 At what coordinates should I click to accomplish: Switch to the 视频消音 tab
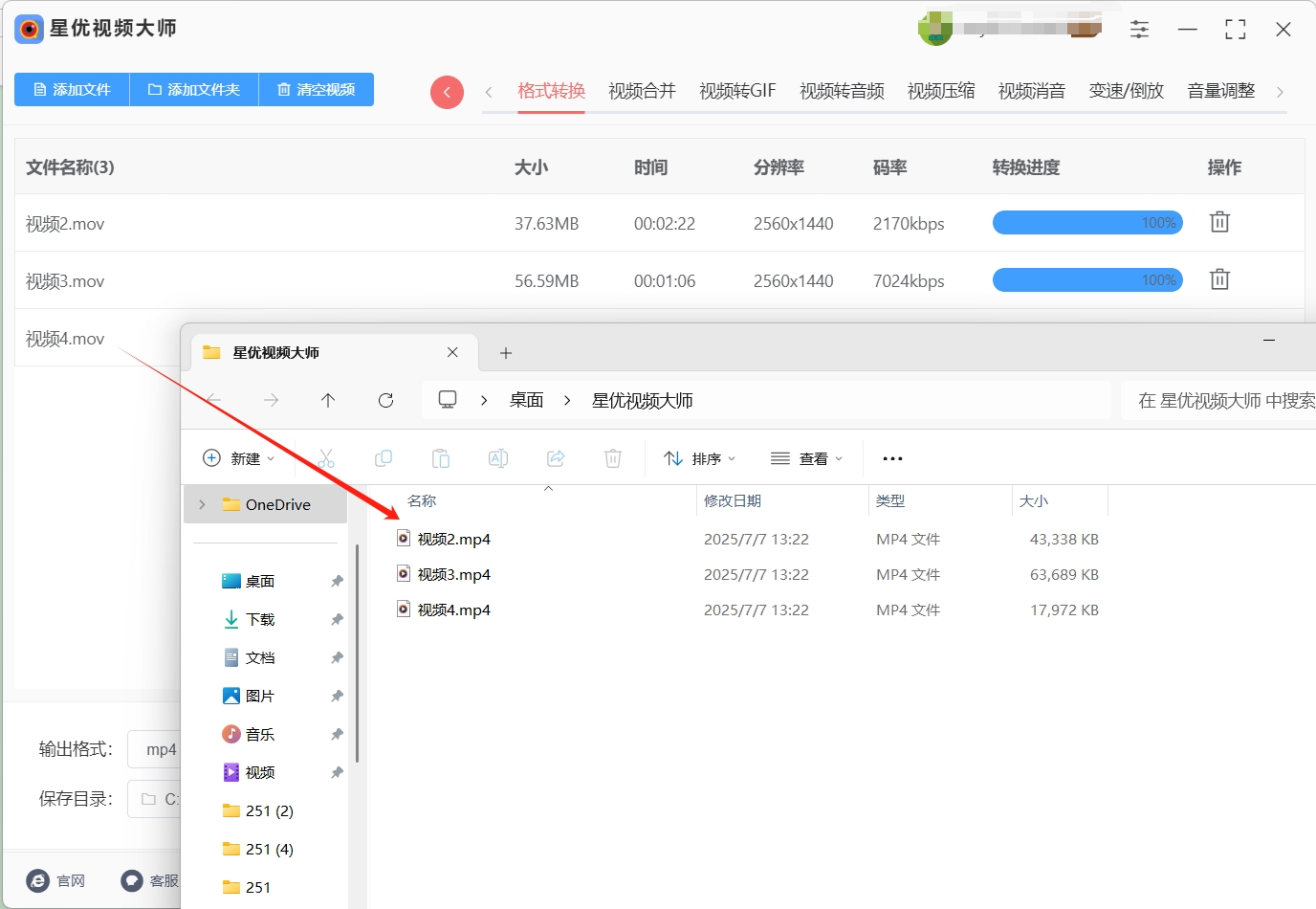click(1032, 91)
